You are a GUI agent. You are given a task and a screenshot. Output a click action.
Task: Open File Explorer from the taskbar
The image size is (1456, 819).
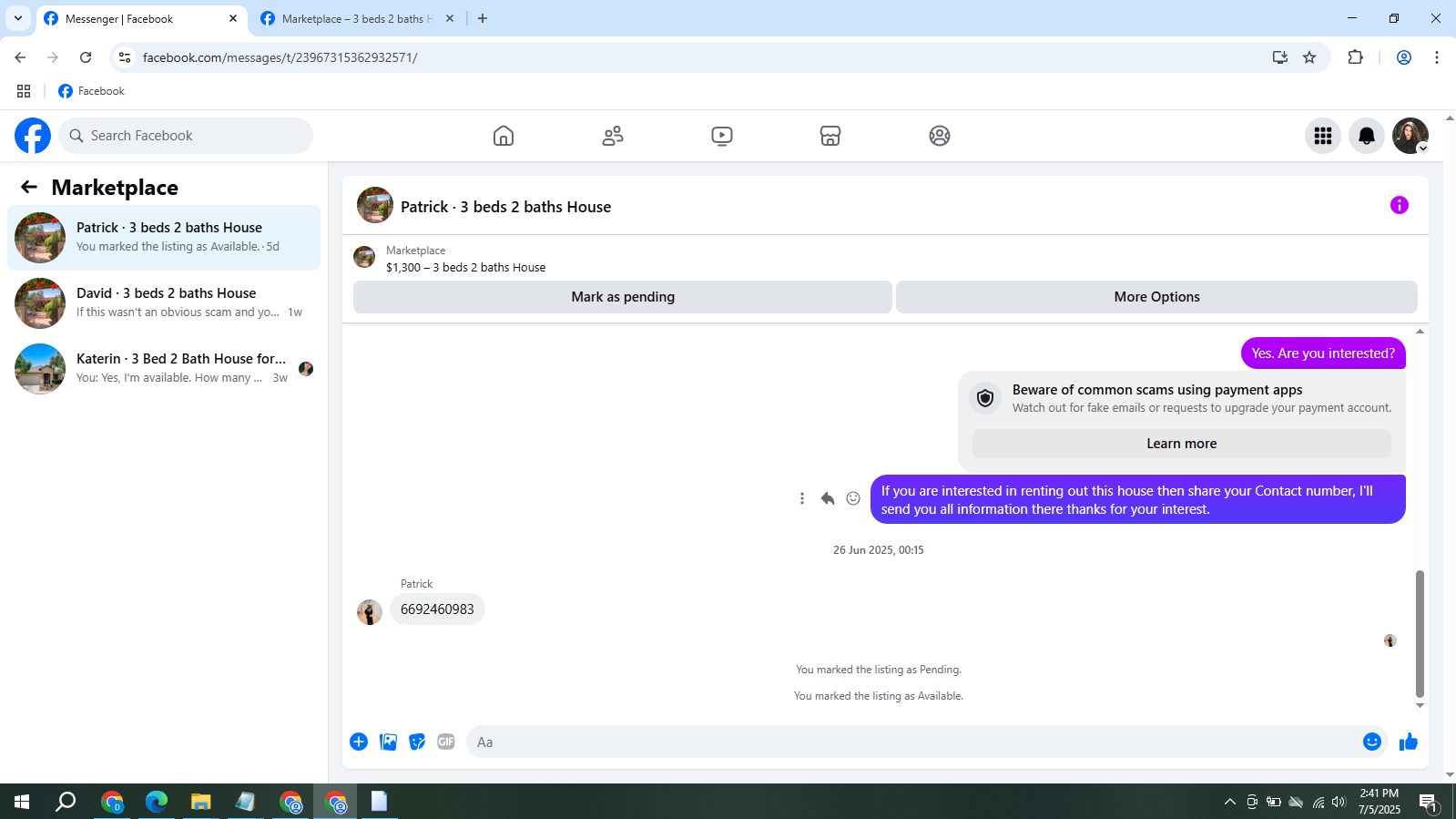click(200, 802)
